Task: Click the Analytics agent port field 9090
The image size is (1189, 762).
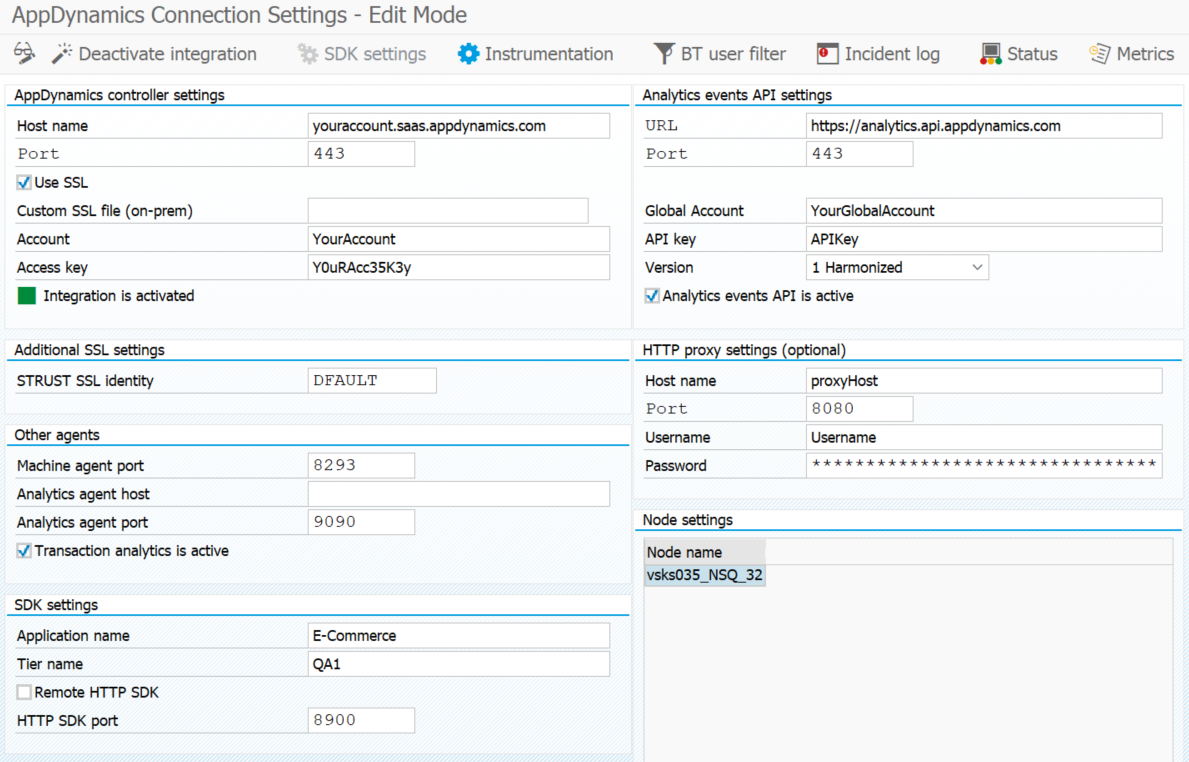Action: pos(361,522)
